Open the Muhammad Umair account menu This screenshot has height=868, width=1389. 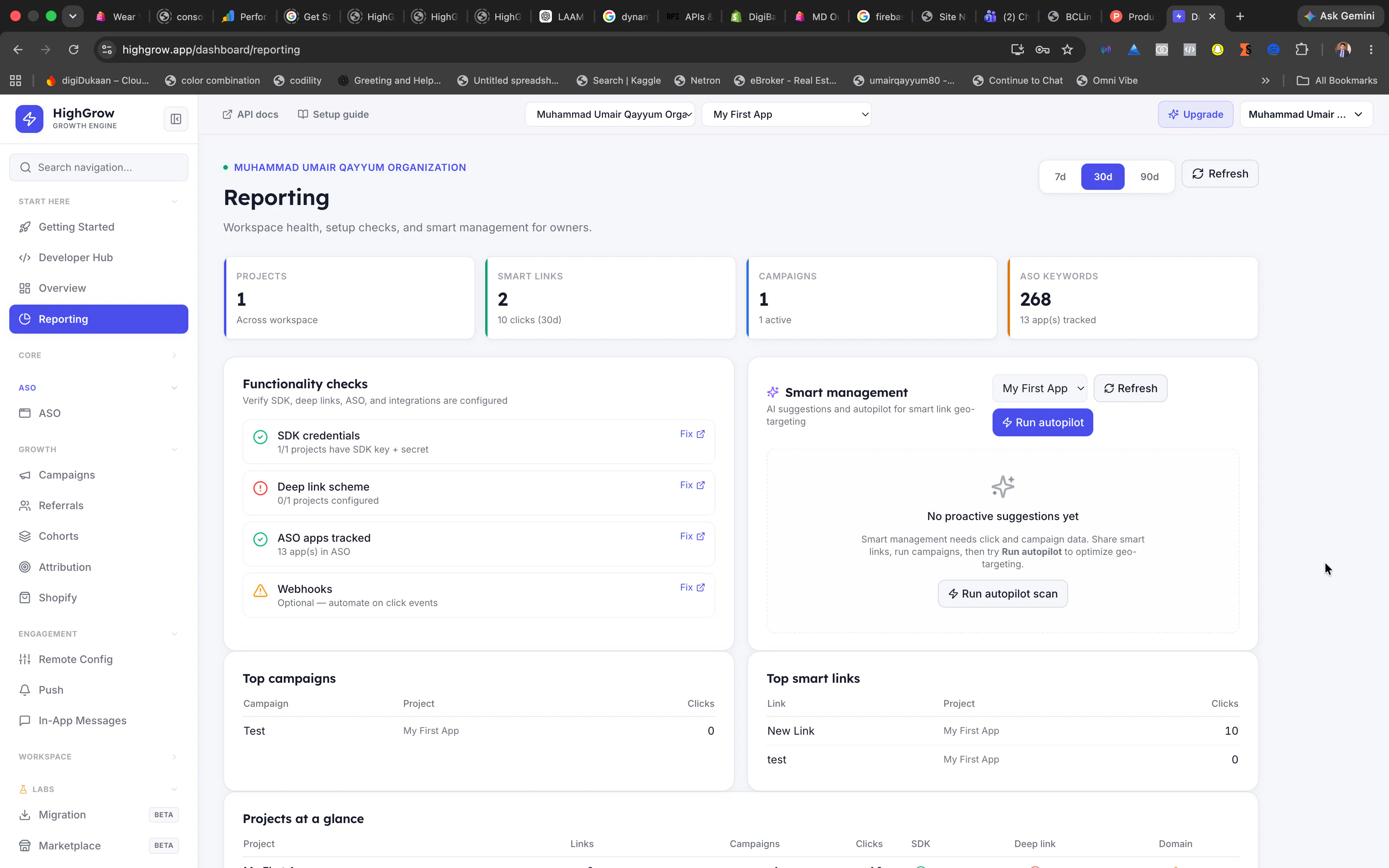(x=1306, y=114)
